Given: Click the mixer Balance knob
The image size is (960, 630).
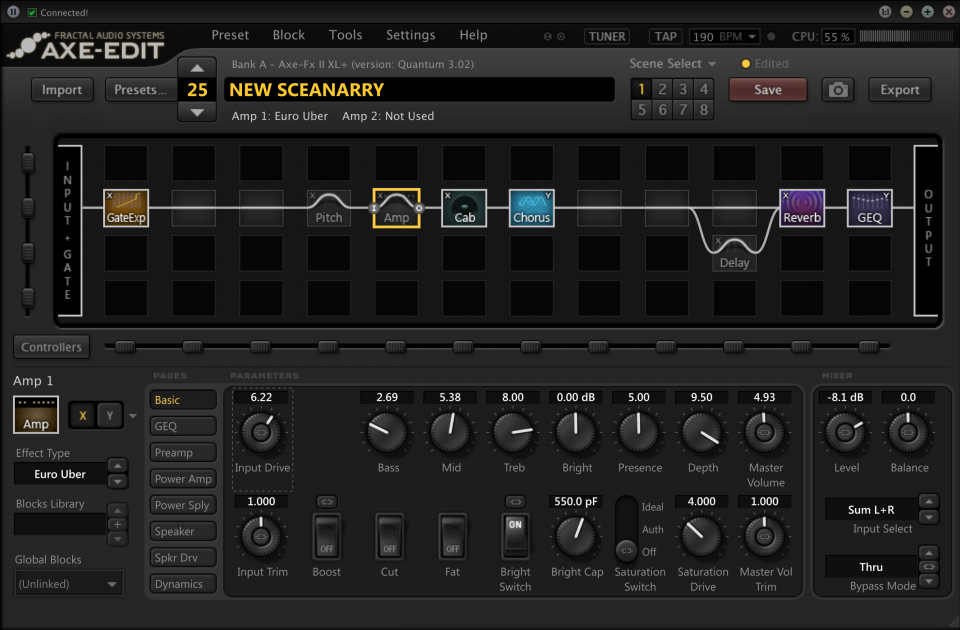Looking at the screenshot, I should click(x=908, y=432).
